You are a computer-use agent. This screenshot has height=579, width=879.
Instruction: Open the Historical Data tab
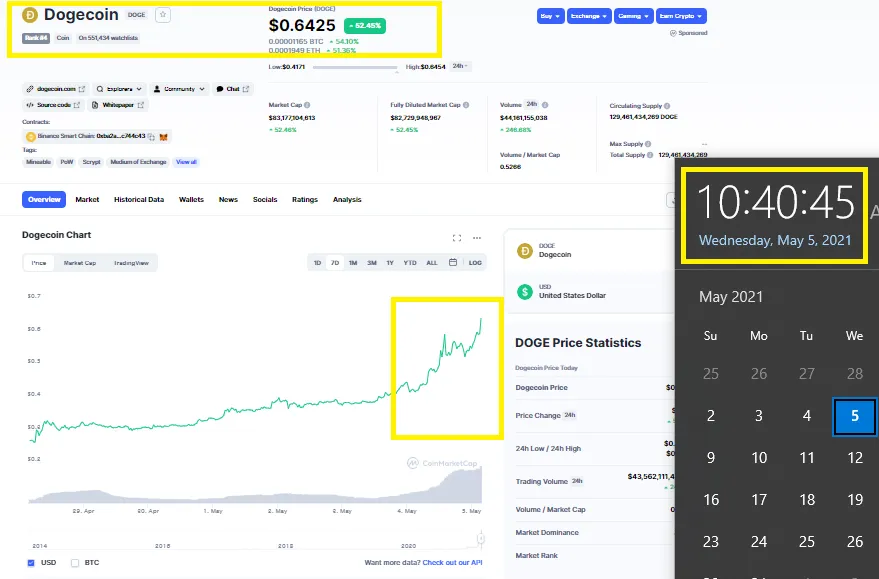click(x=139, y=200)
